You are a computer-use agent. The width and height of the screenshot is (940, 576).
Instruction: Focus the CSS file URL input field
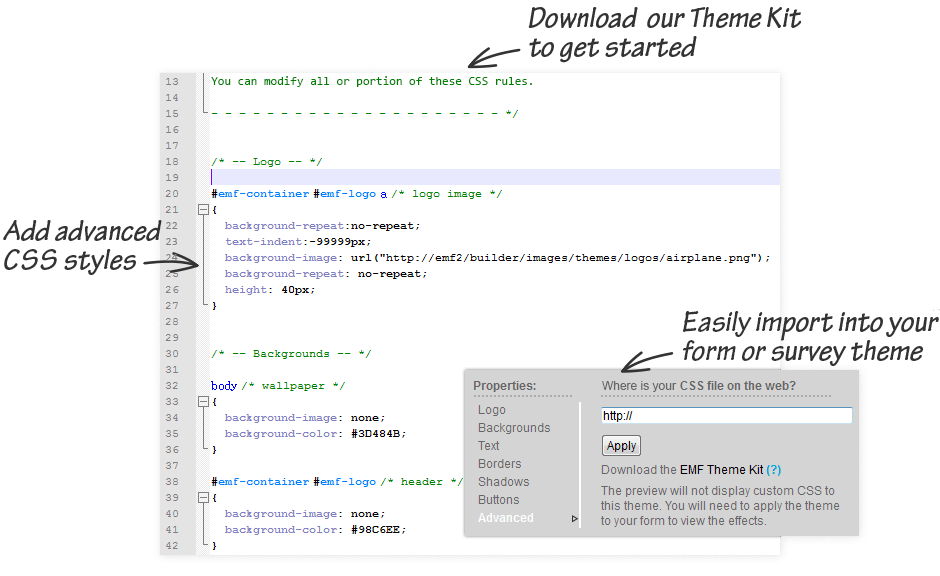[x=727, y=415]
